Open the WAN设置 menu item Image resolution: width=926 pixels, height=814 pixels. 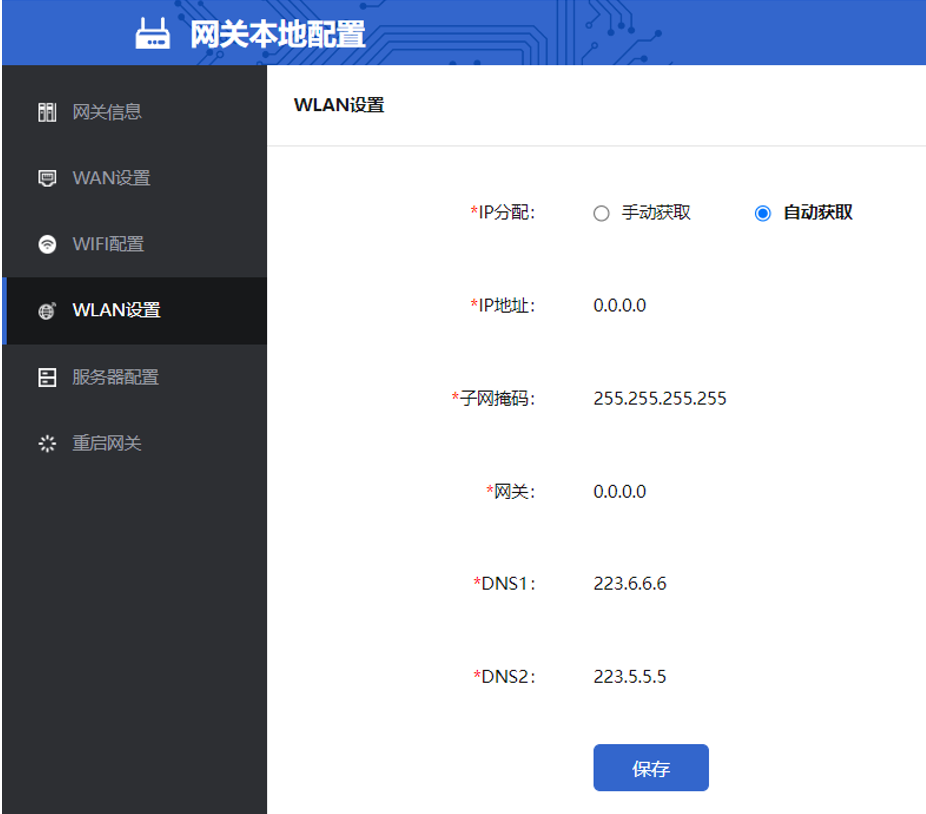135,178
